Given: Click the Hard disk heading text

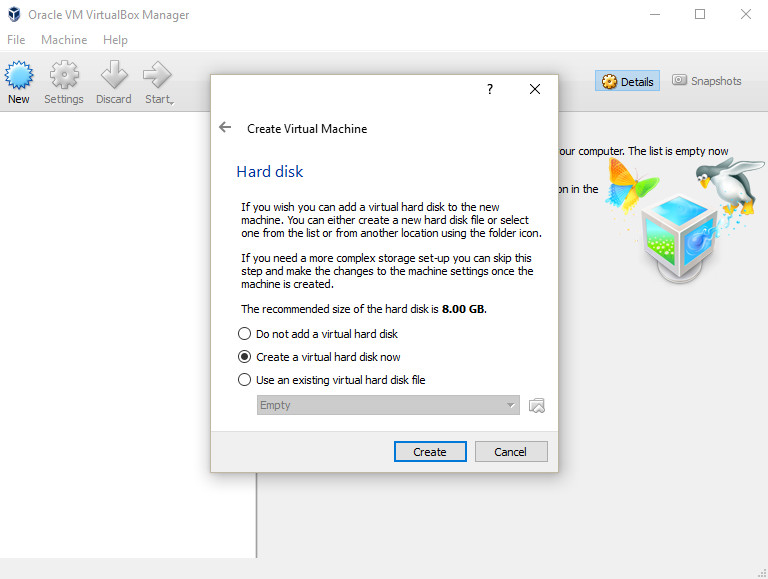Looking at the screenshot, I should (269, 171).
